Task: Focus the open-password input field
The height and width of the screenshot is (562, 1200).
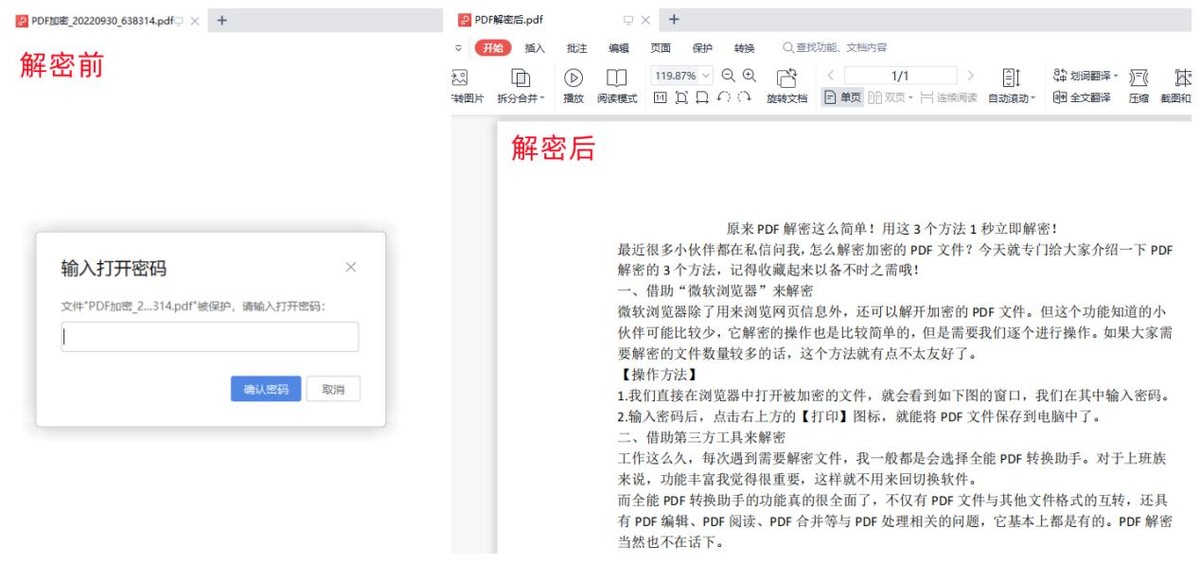Action: point(210,337)
